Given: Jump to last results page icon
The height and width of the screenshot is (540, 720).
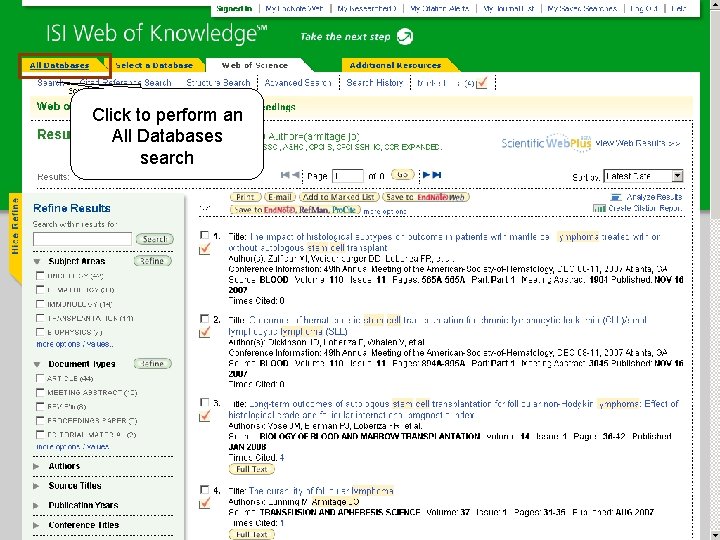Looking at the screenshot, I should pos(437,175).
